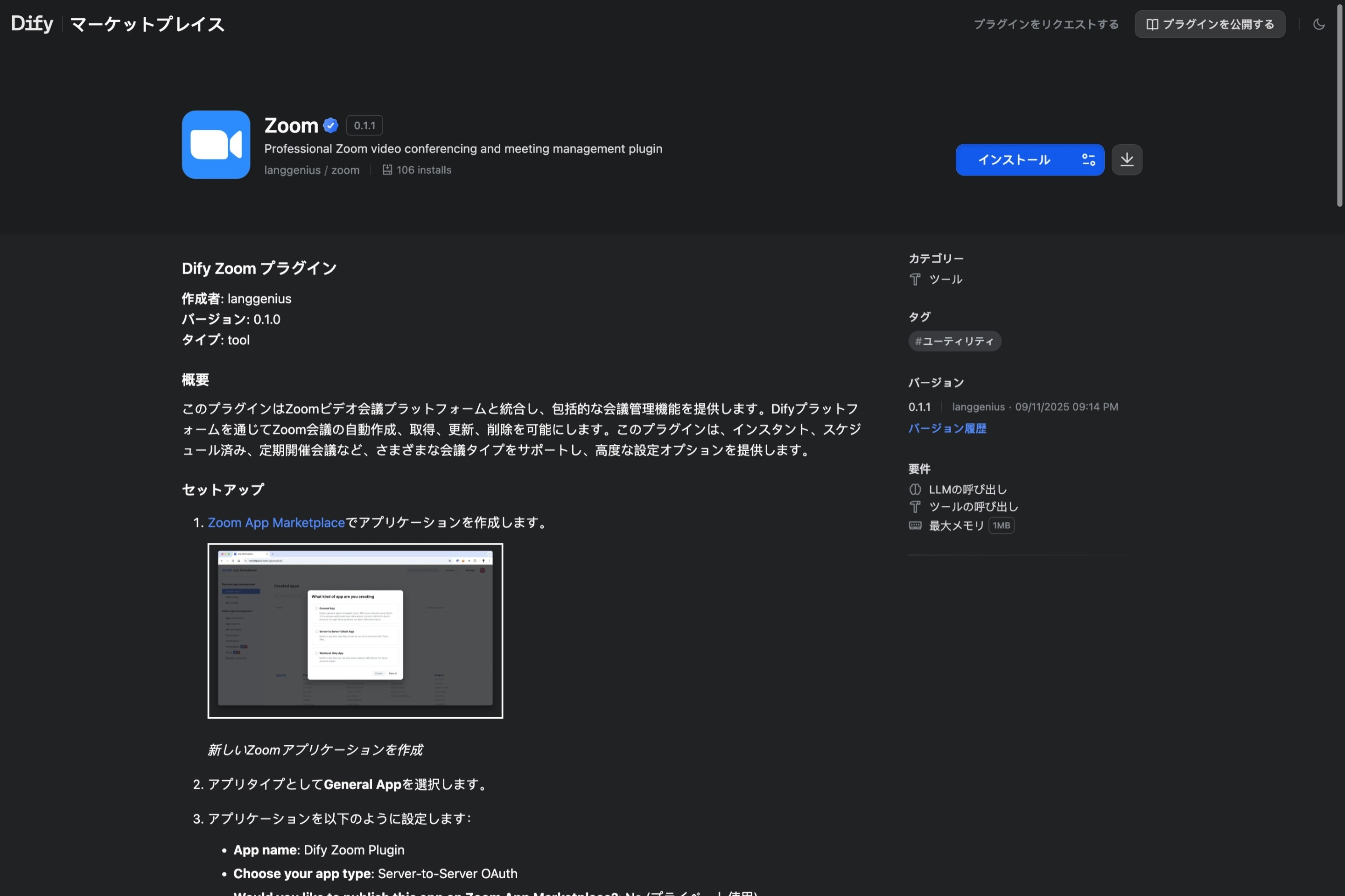
Task: Click the 0.1.1 version badge
Action: (x=364, y=125)
